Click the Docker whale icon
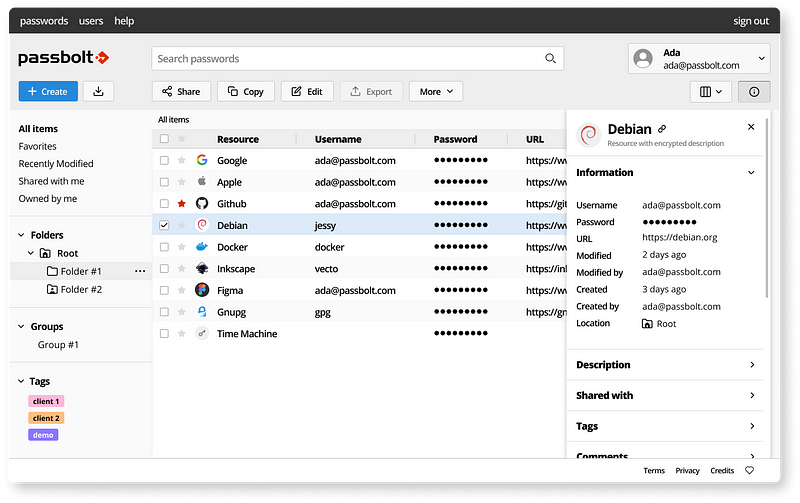The width and height of the screenshot is (800, 503). pyautogui.click(x=202, y=247)
